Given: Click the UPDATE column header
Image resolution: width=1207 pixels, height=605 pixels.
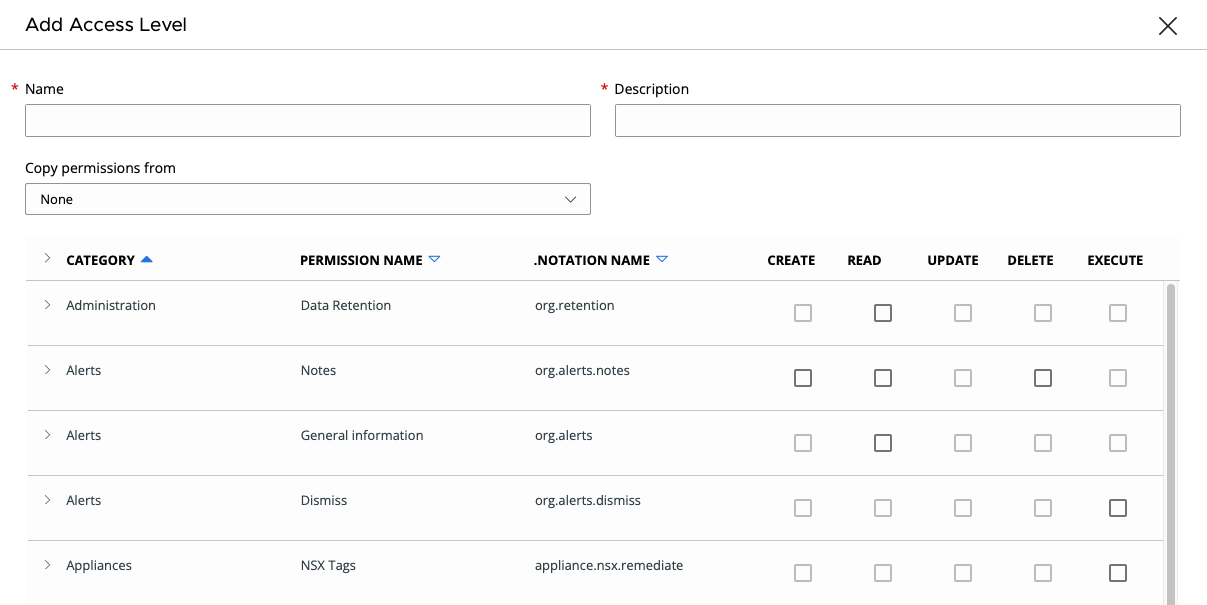Looking at the screenshot, I should click(x=953, y=260).
